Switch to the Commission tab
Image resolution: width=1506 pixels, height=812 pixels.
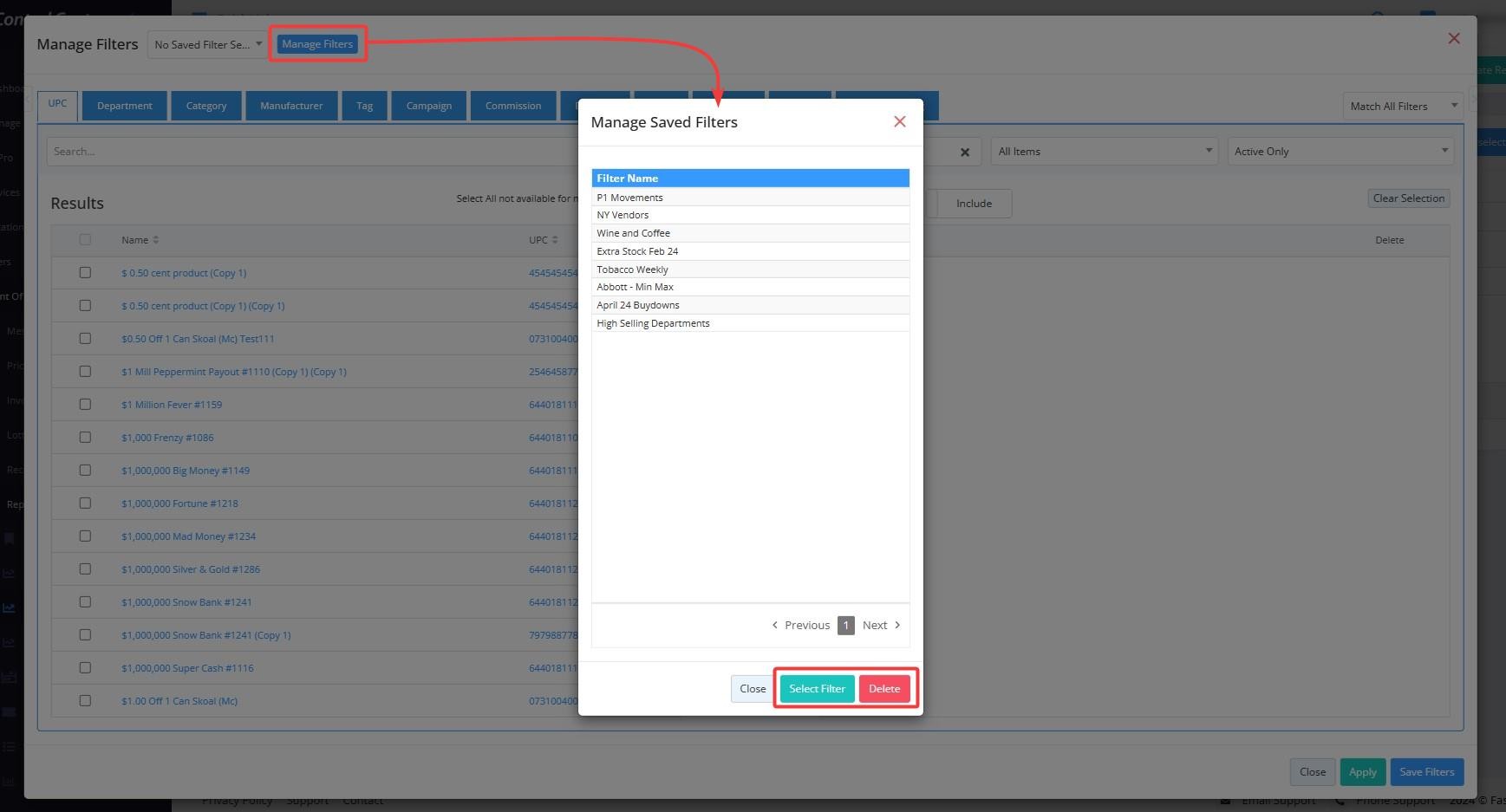pos(513,106)
